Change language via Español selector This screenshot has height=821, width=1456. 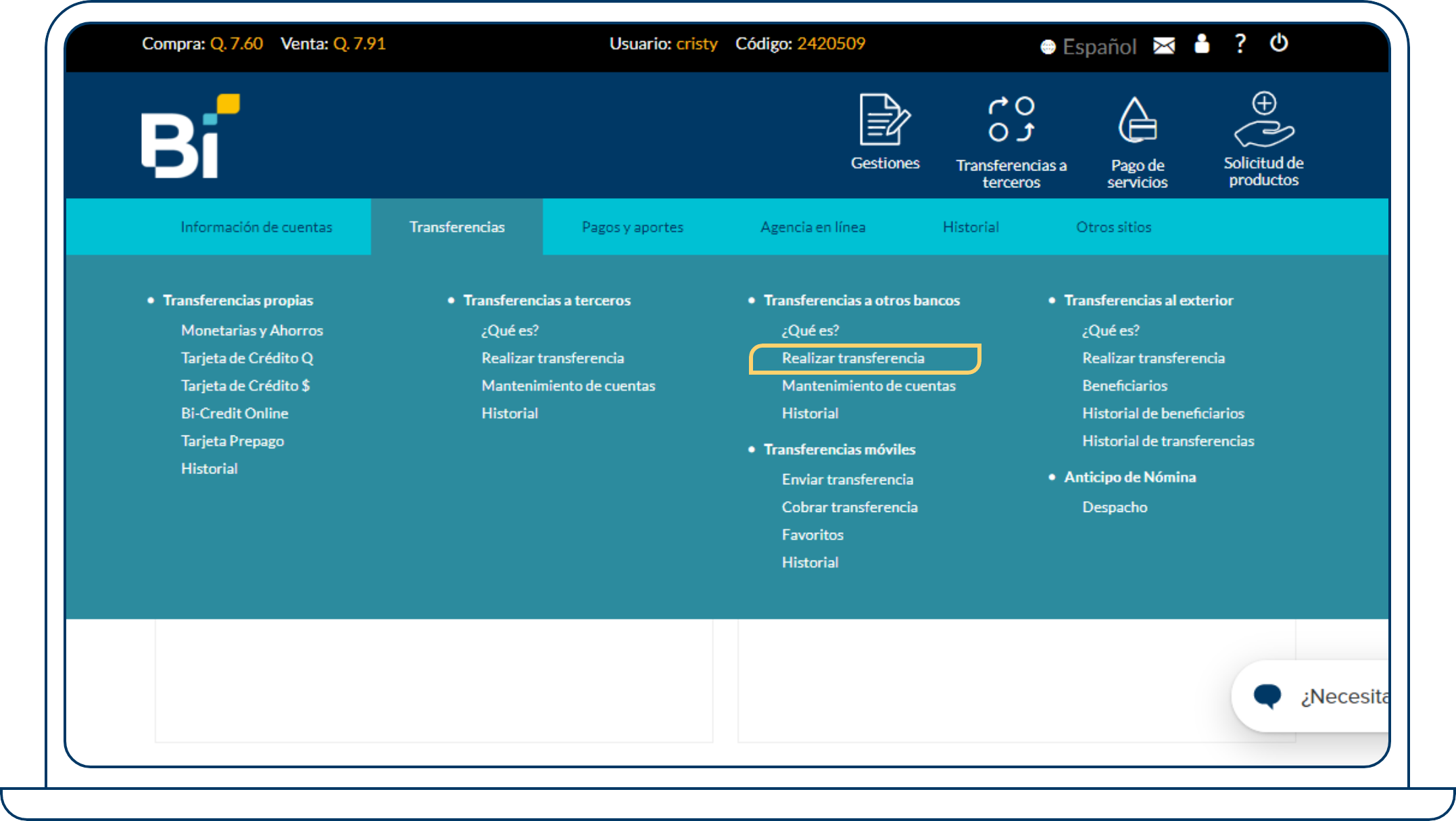click(1089, 46)
